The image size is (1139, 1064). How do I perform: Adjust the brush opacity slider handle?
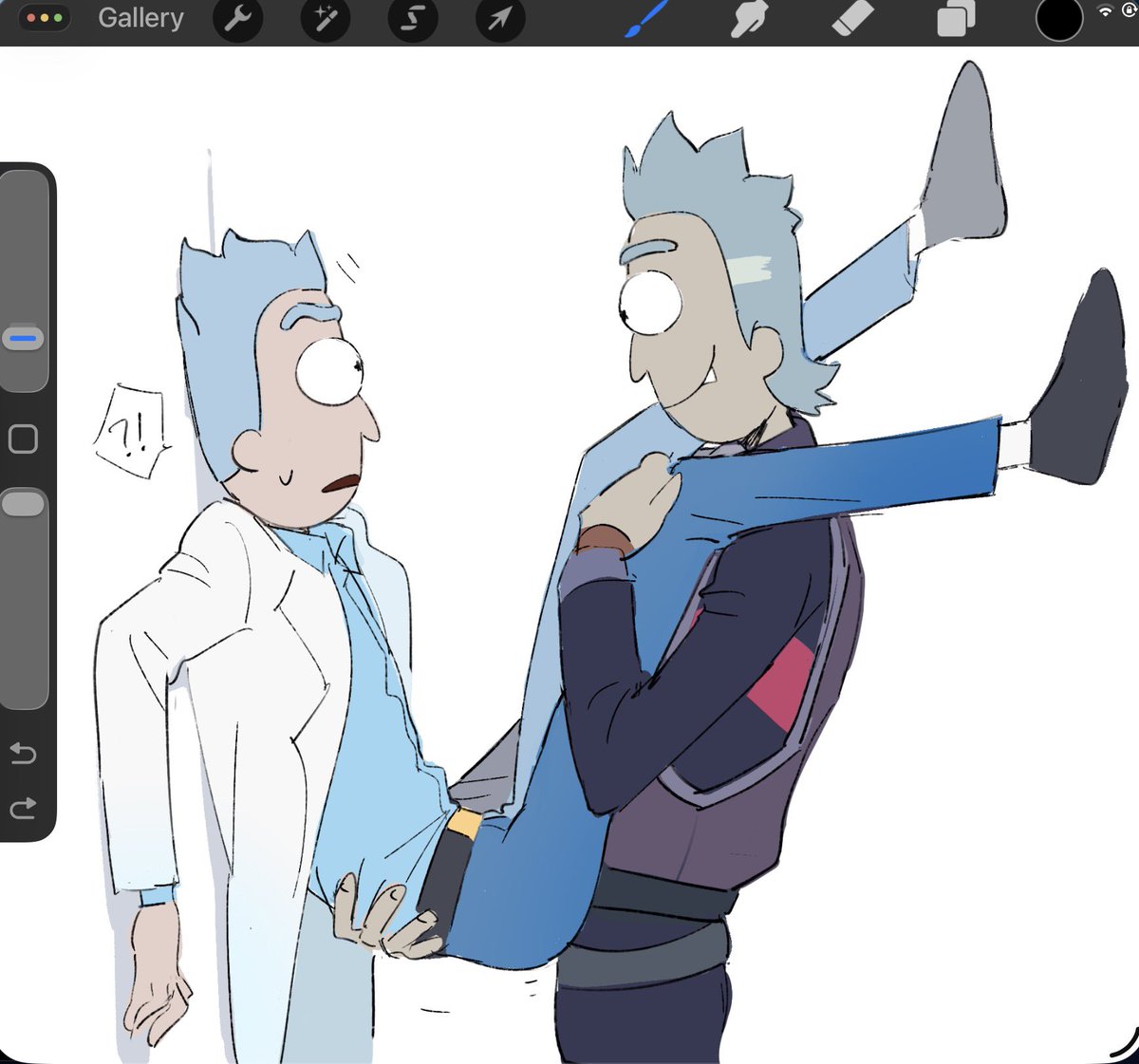point(24,503)
